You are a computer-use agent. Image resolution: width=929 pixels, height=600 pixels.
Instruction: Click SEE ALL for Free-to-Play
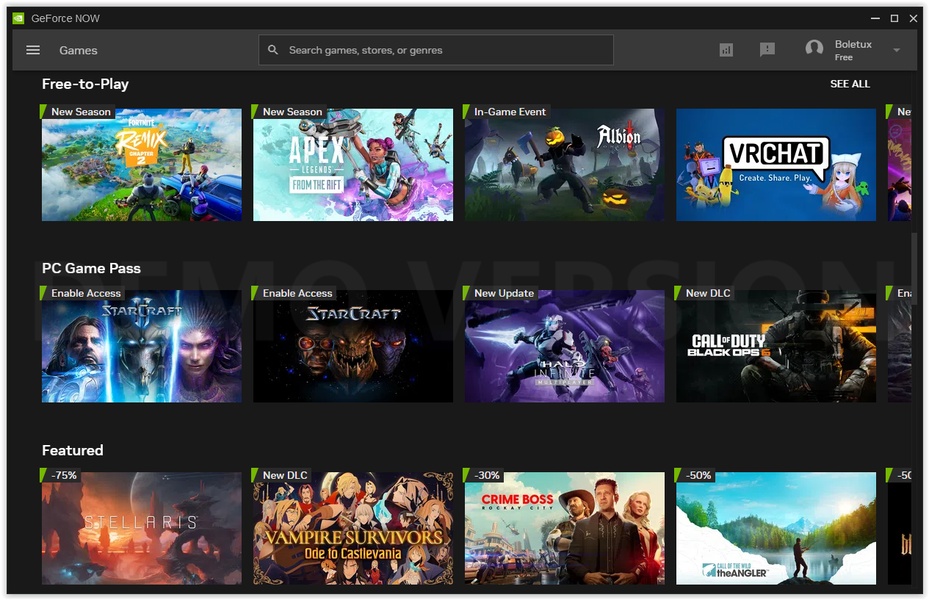(850, 84)
